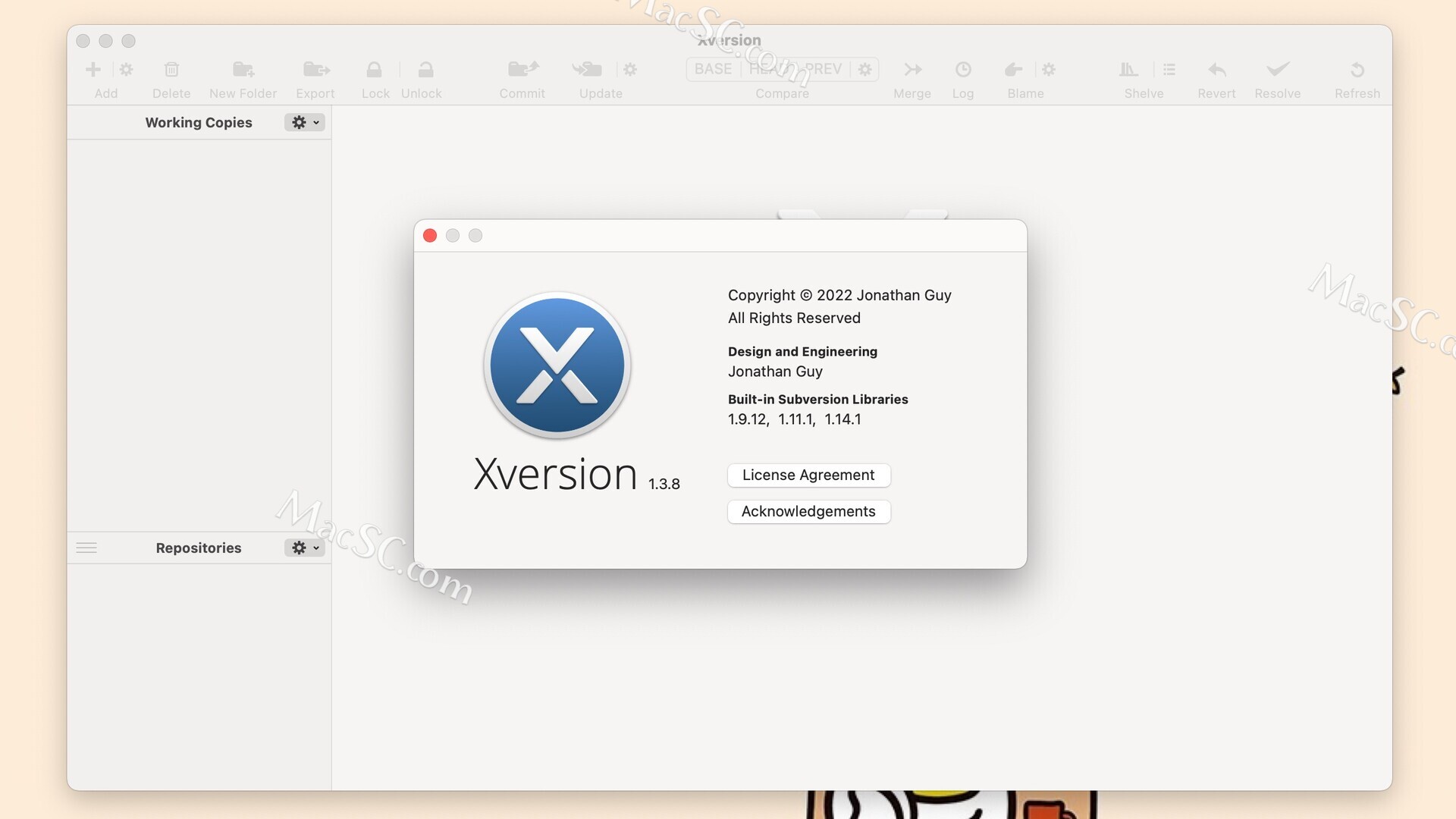Open Acknowledgements in the About dialog

(x=808, y=511)
